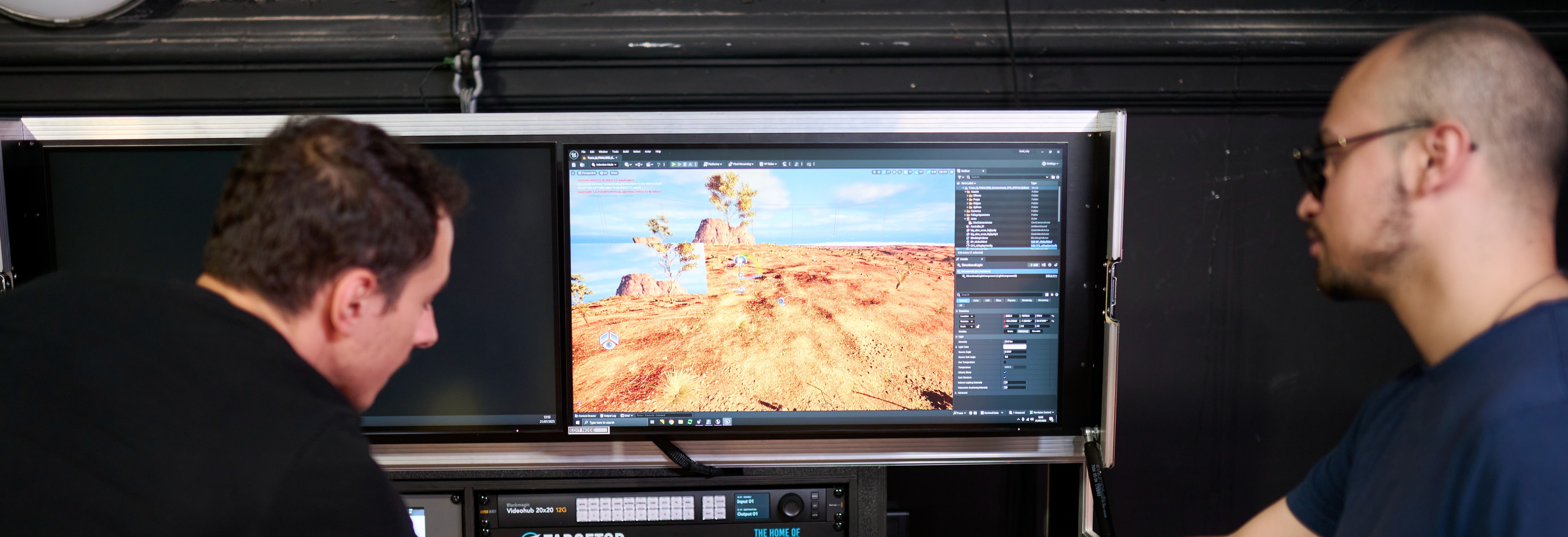Click the Light Color swatch
The width and height of the screenshot is (1568, 537).
click(x=1015, y=347)
